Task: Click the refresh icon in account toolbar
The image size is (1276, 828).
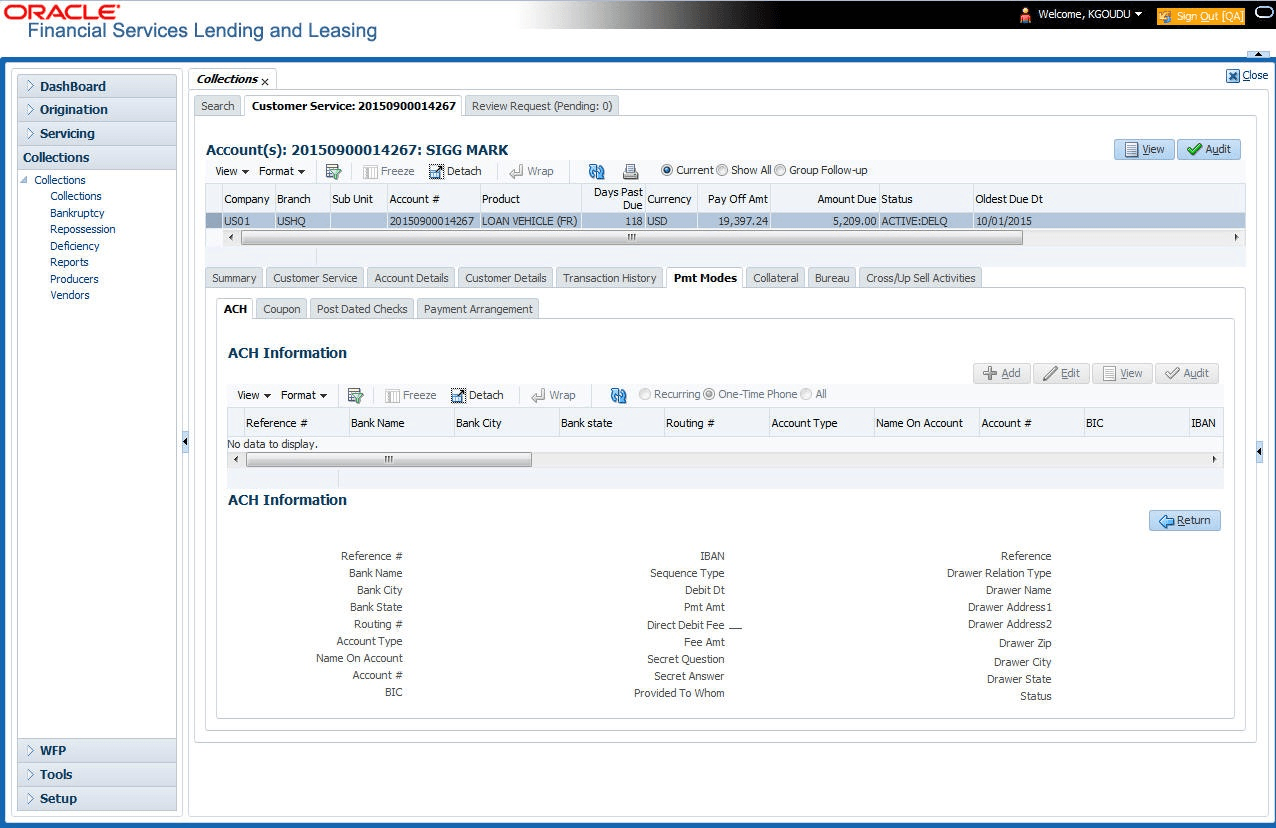Action: pyautogui.click(x=597, y=171)
